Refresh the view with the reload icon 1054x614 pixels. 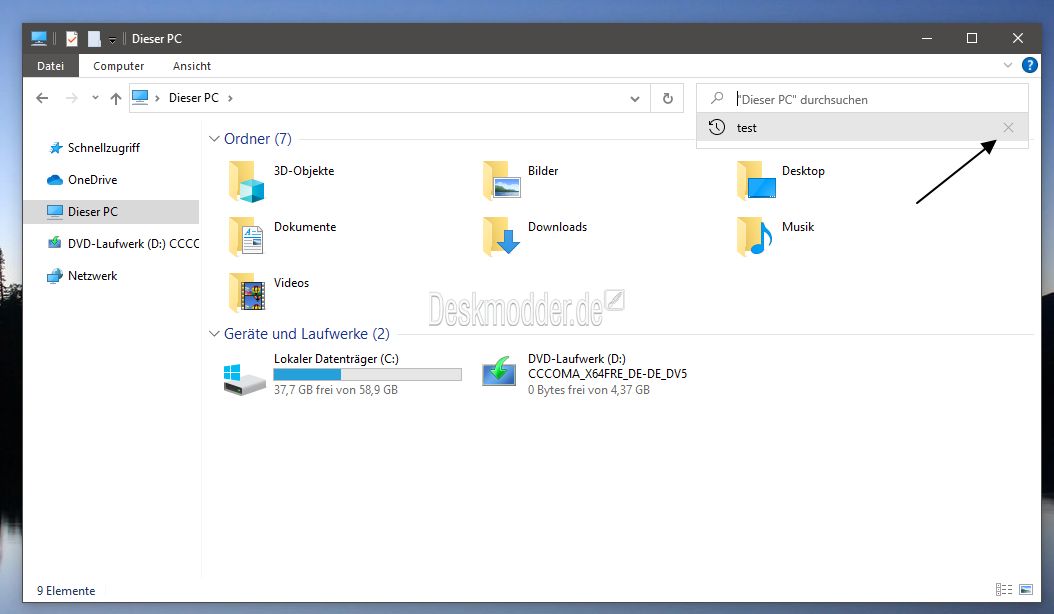[x=667, y=99]
